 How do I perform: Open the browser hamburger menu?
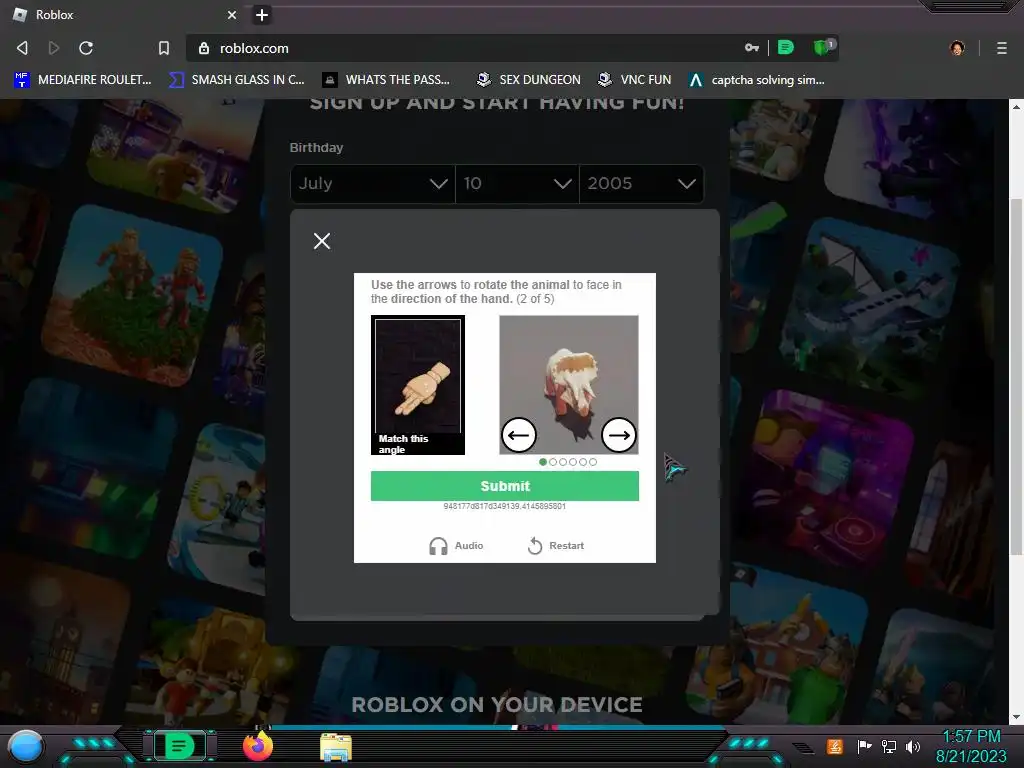click(1001, 48)
